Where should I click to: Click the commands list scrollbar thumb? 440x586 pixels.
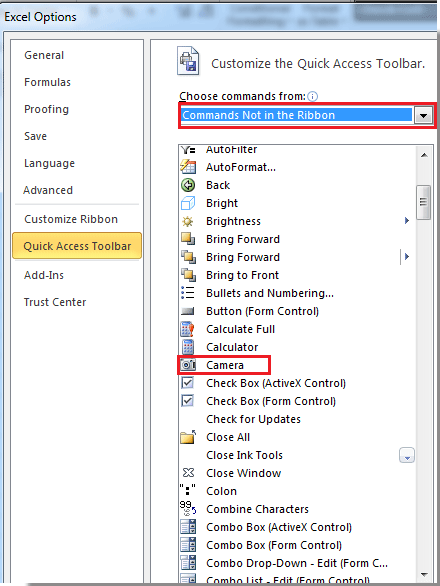pos(424,202)
